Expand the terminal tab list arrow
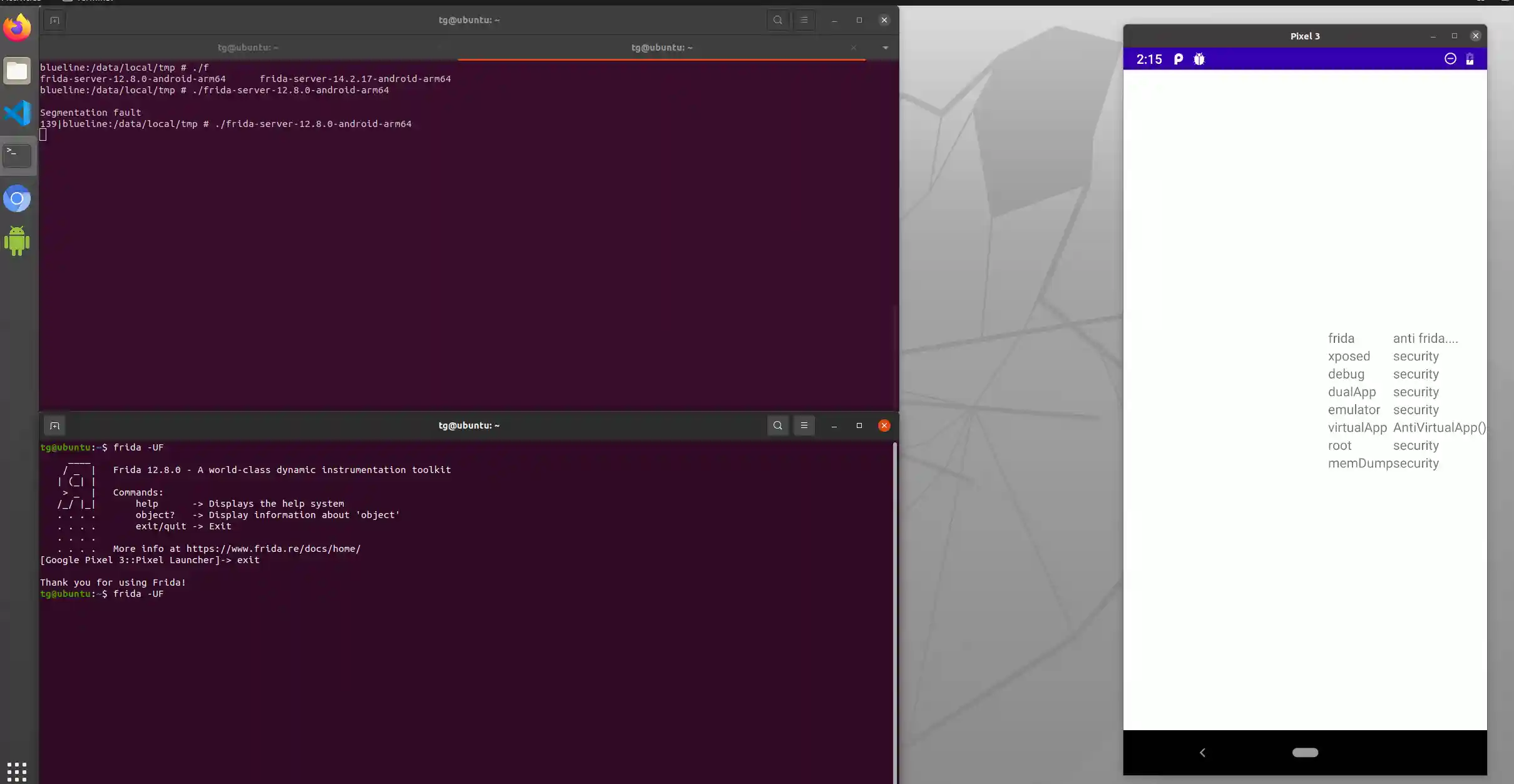Screen dimensions: 1514x784 coord(885,48)
